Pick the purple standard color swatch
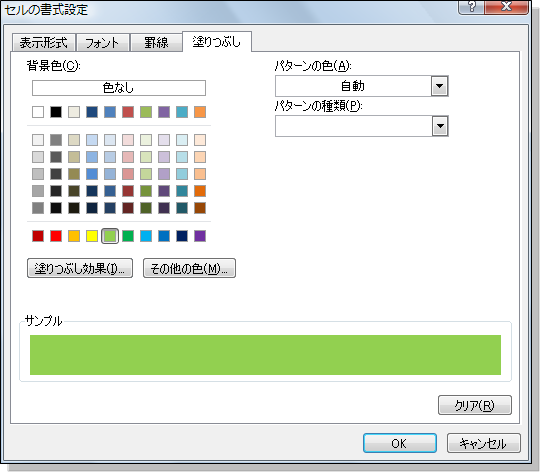 click(x=200, y=236)
